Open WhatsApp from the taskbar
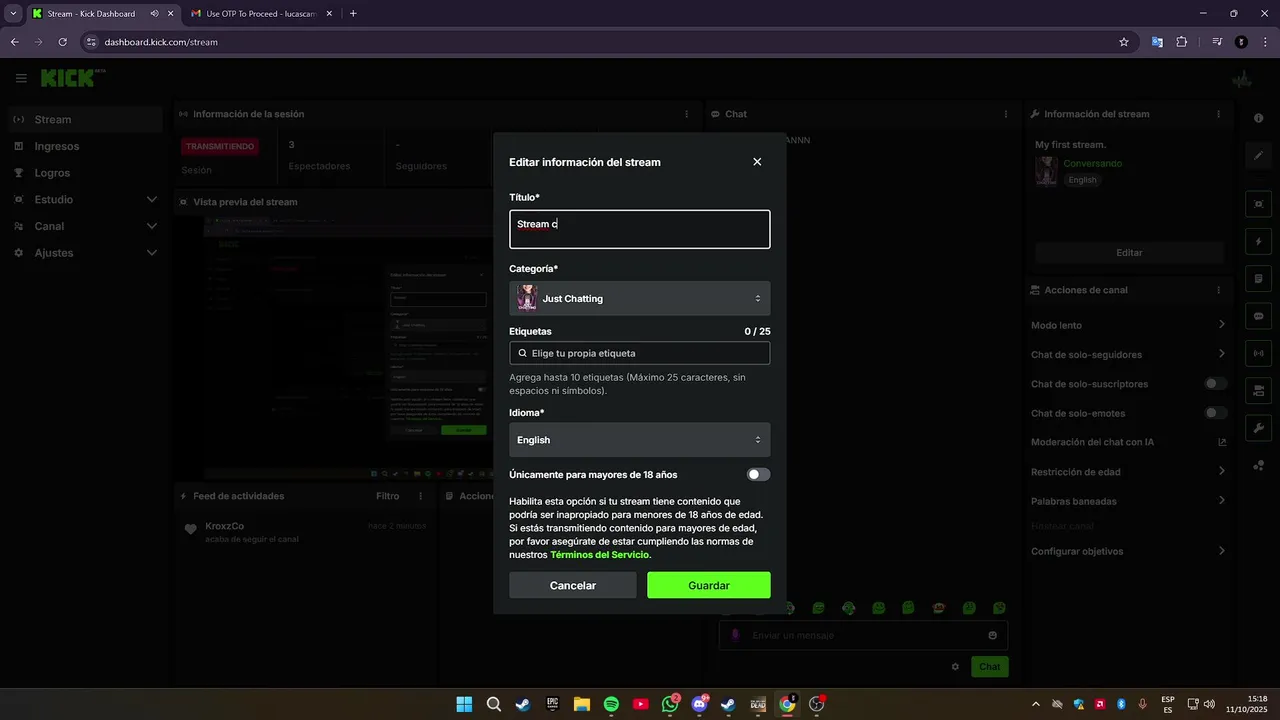The height and width of the screenshot is (720, 1280). 670,704
